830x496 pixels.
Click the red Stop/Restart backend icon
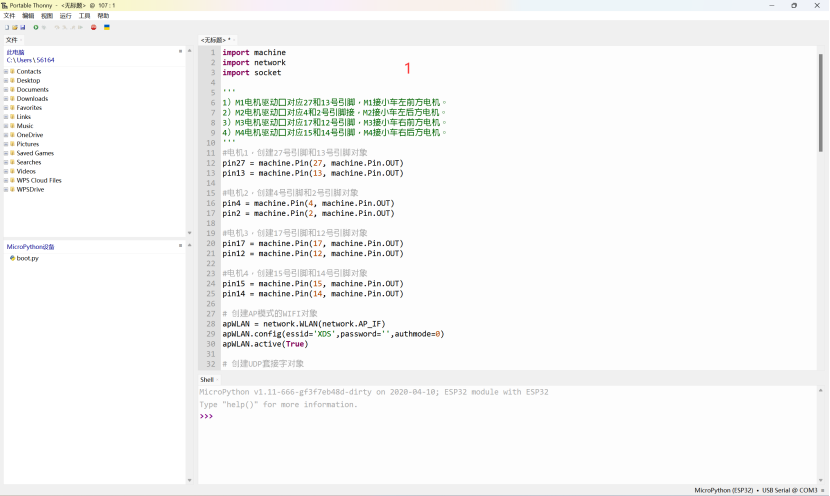[94, 28]
